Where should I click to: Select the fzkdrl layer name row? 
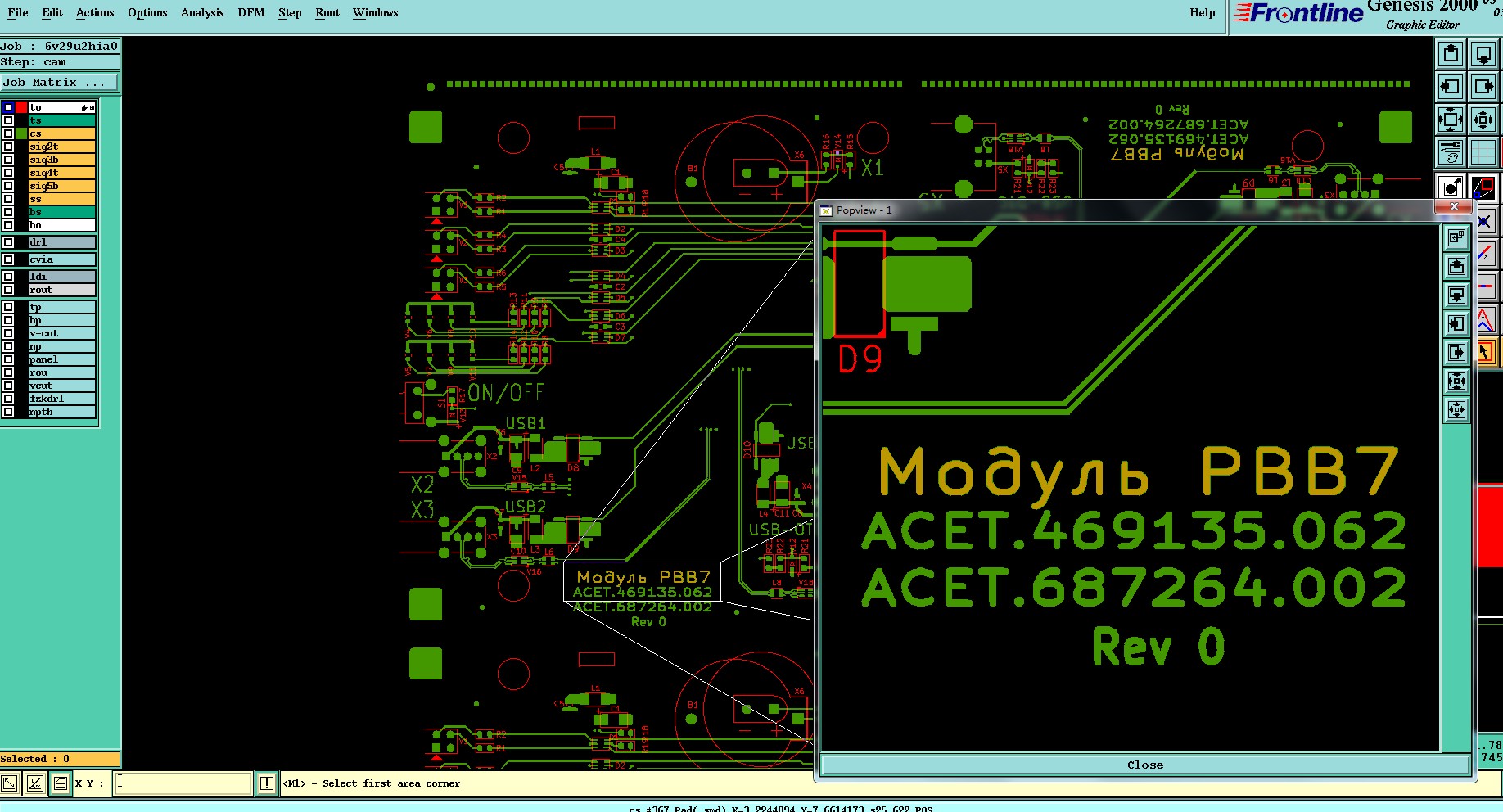coord(62,399)
